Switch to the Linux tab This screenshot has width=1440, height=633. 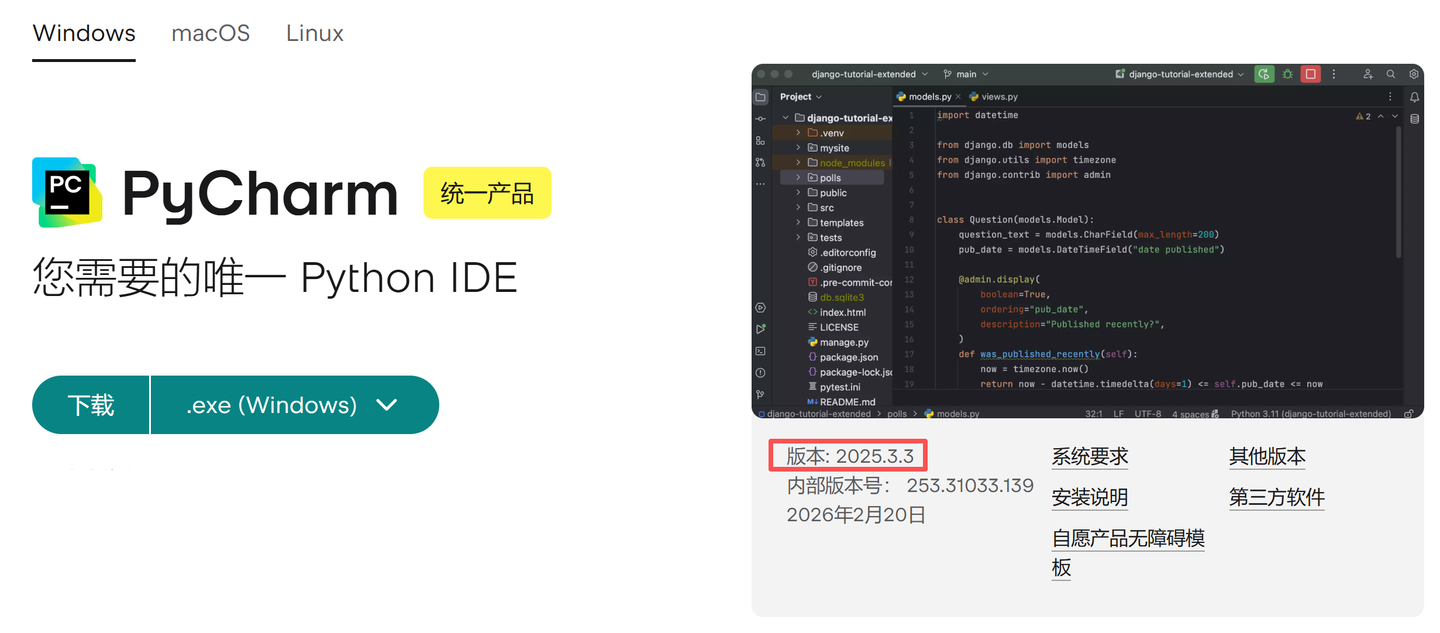[315, 33]
